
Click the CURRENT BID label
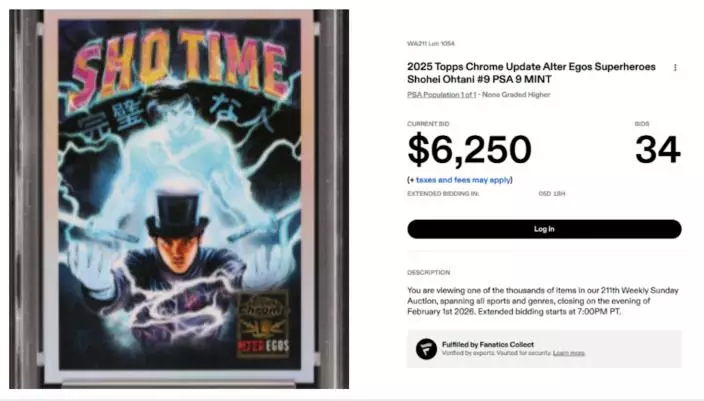(428, 124)
